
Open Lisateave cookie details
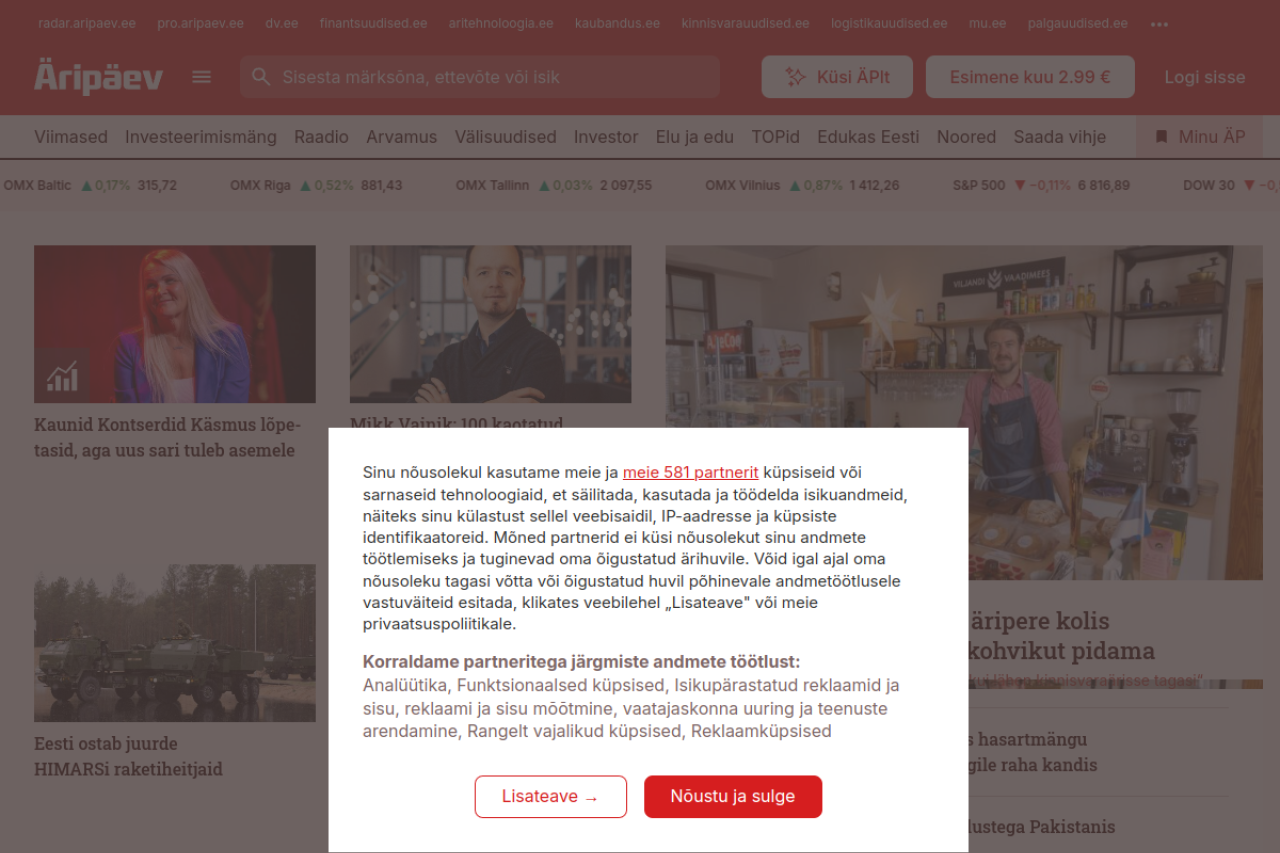(551, 797)
